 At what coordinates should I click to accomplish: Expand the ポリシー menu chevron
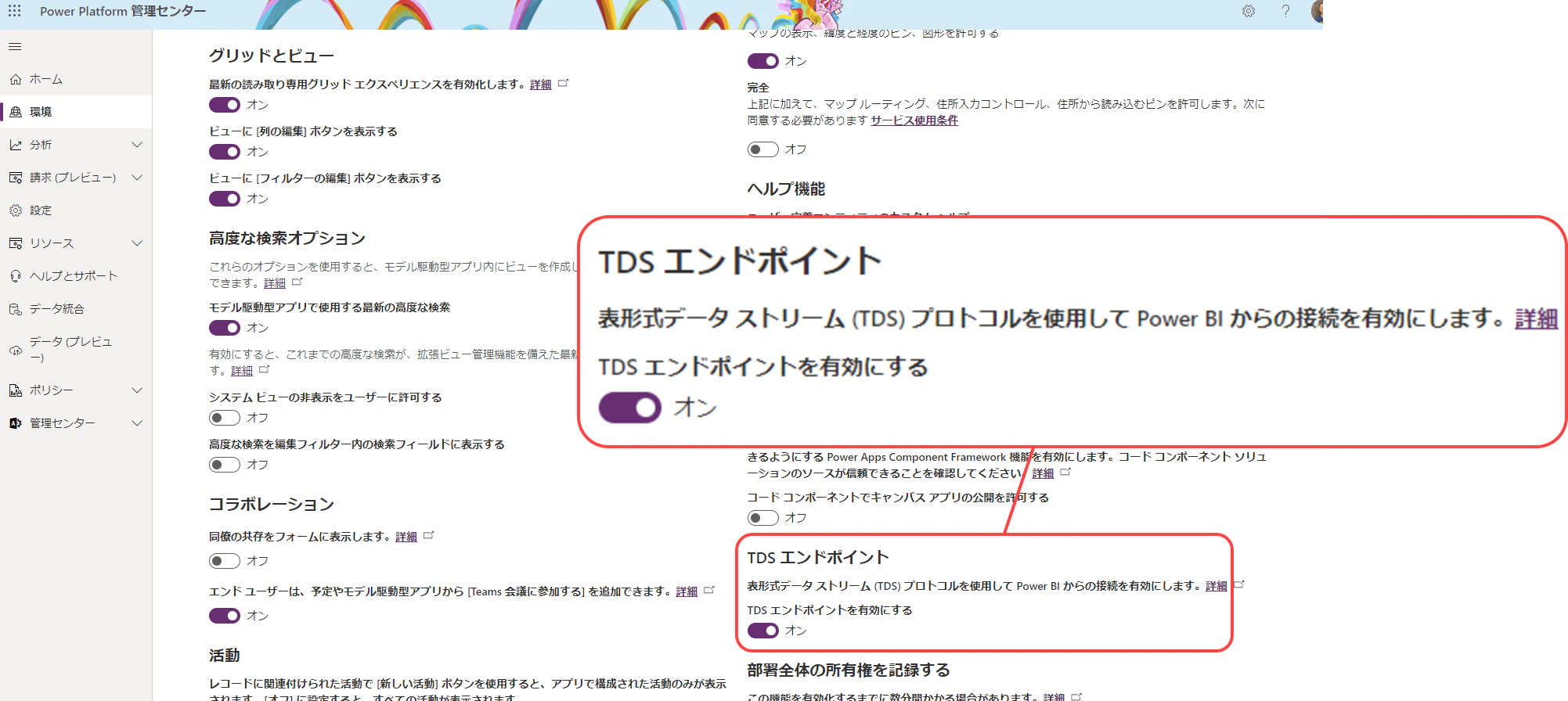pyautogui.click(x=137, y=390)
